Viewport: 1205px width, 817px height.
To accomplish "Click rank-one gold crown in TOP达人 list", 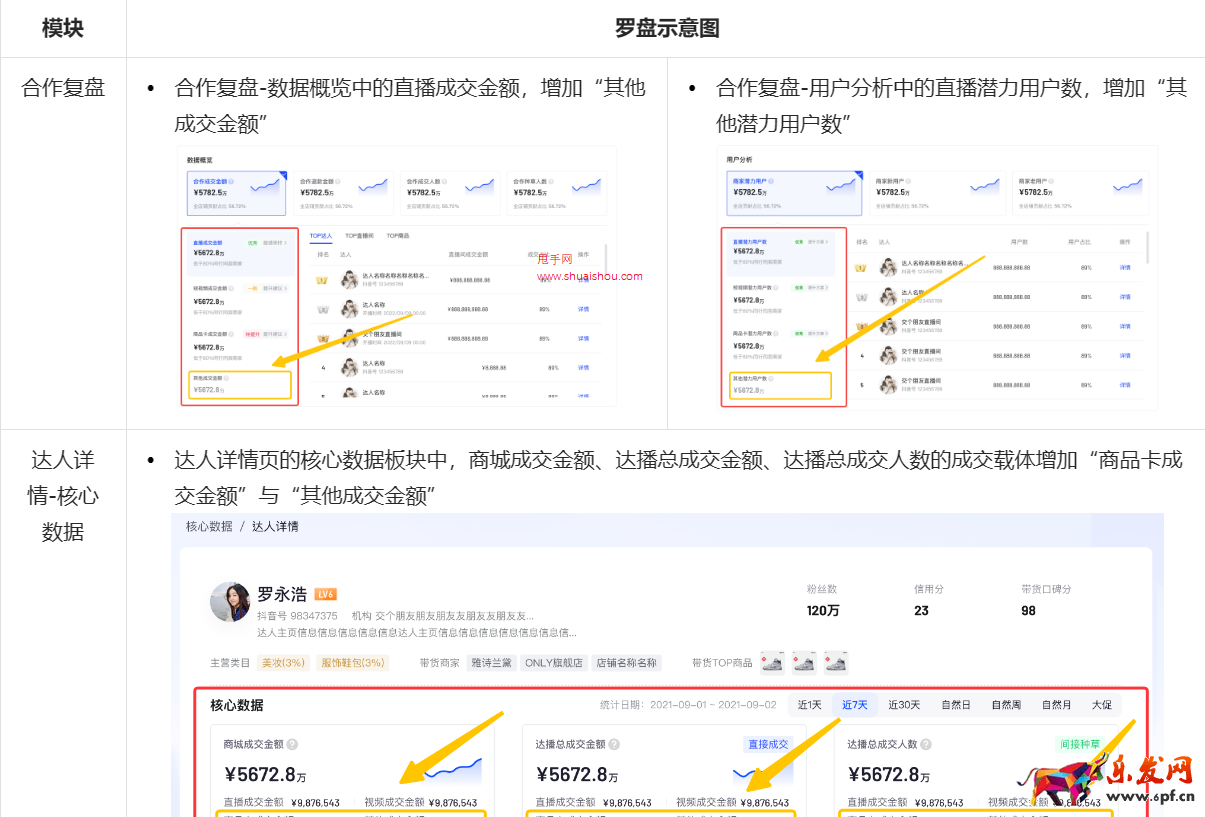I will (323, 280).
